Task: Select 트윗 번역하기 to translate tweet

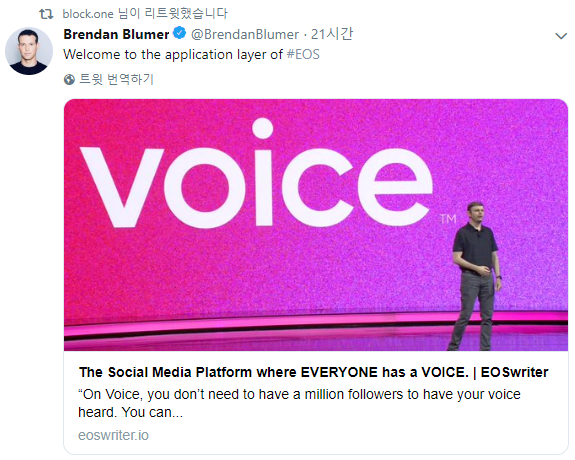Action: click(x=116, y=79)
